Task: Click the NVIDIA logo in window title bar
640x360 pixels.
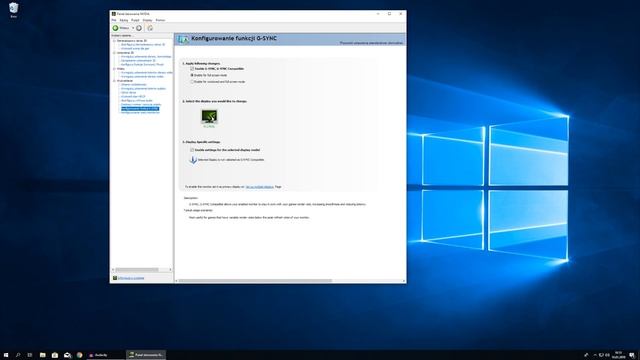Action: pyautogui.click(x=113, y=14)
